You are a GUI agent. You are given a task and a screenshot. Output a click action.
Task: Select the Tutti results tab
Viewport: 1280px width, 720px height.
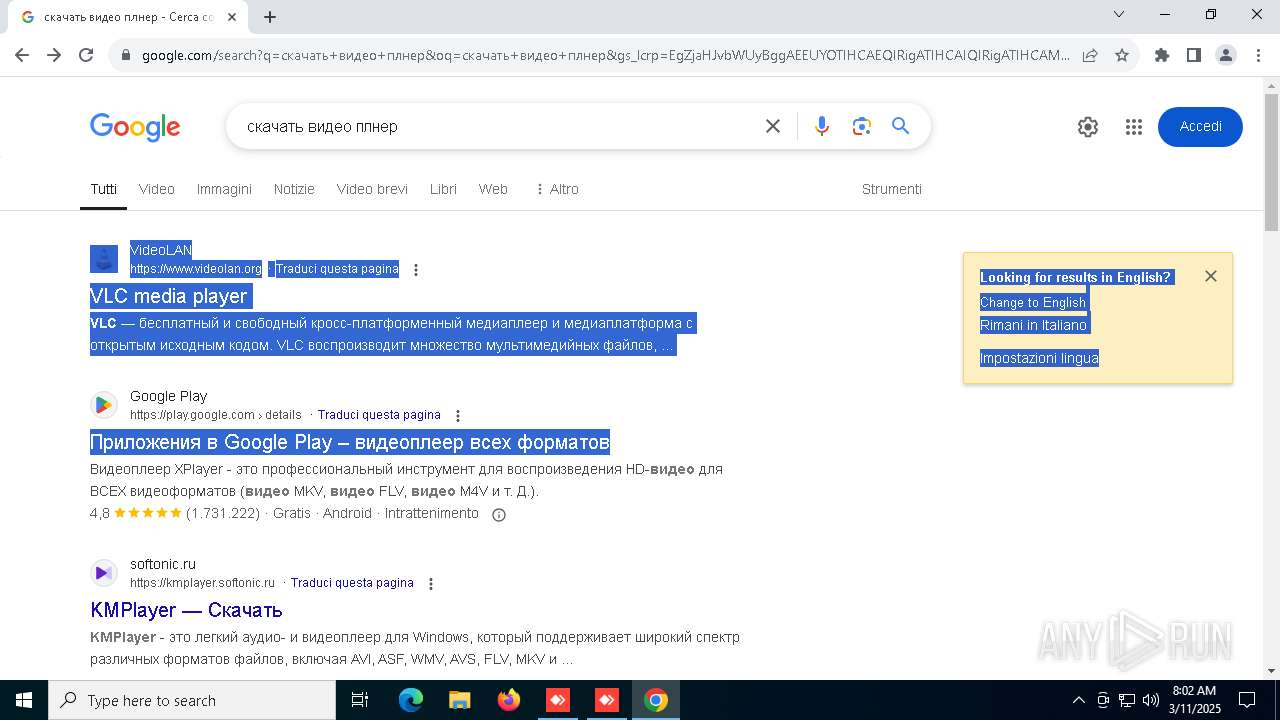[103, 189]
